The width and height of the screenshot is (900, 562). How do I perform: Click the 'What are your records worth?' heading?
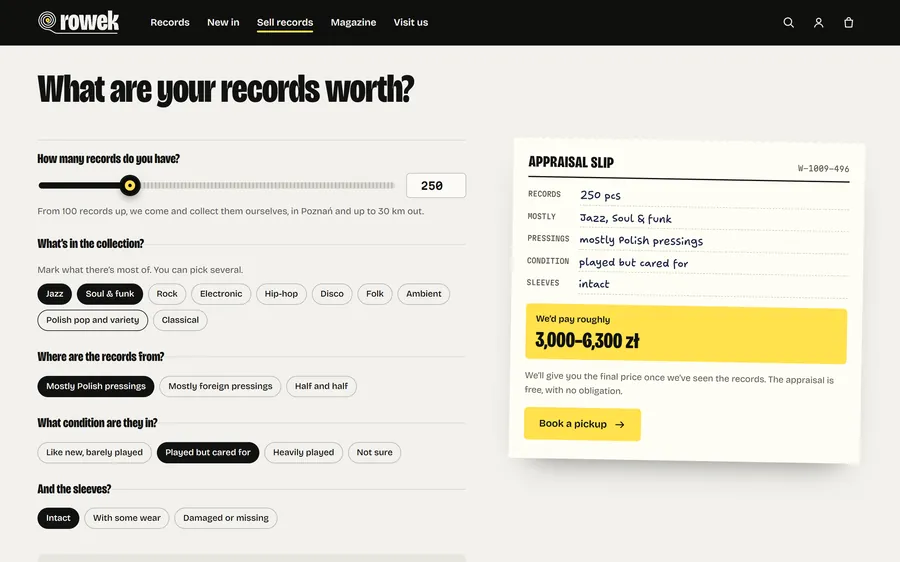(226, 90)
